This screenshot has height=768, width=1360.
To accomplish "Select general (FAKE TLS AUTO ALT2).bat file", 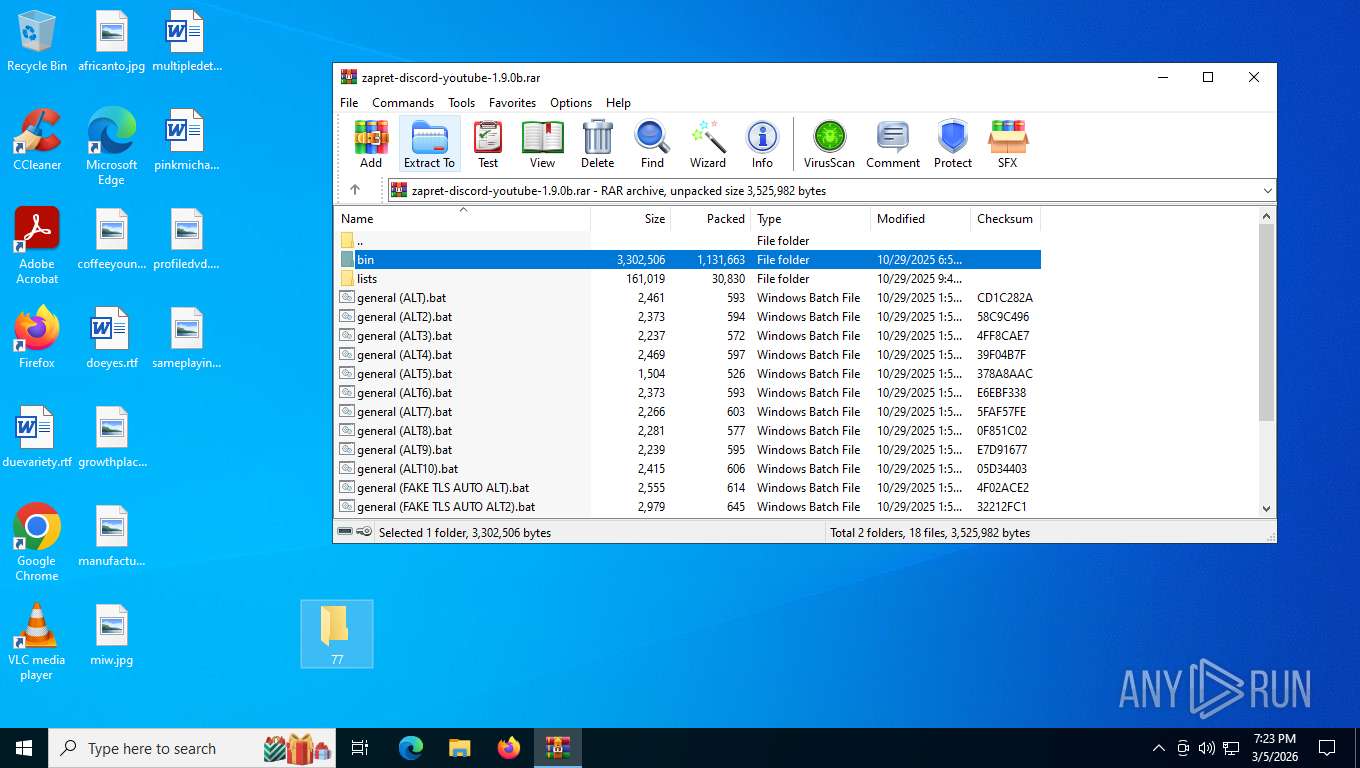I will [688, 506].
